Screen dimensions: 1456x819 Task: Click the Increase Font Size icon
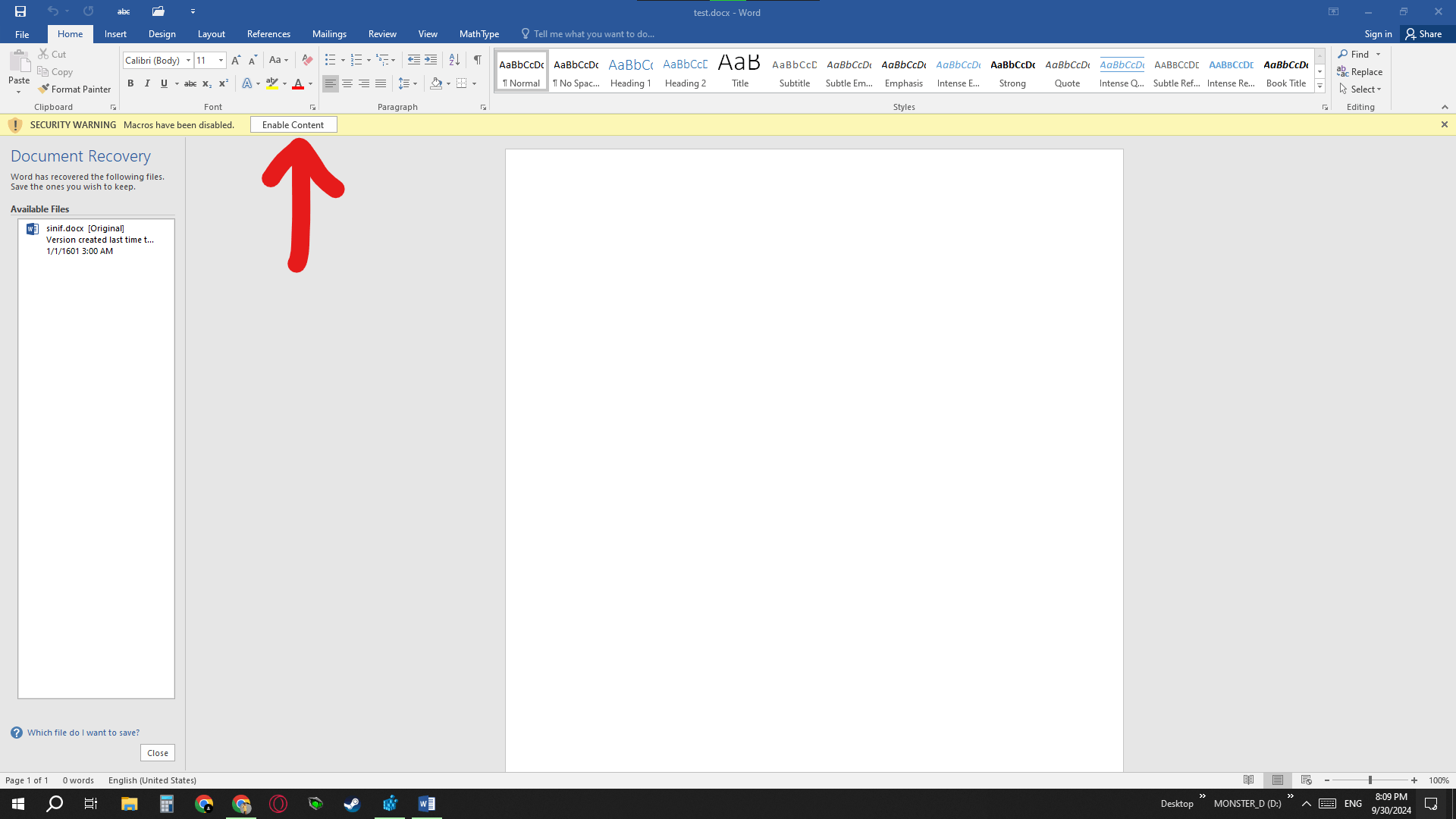coord(236,60)
